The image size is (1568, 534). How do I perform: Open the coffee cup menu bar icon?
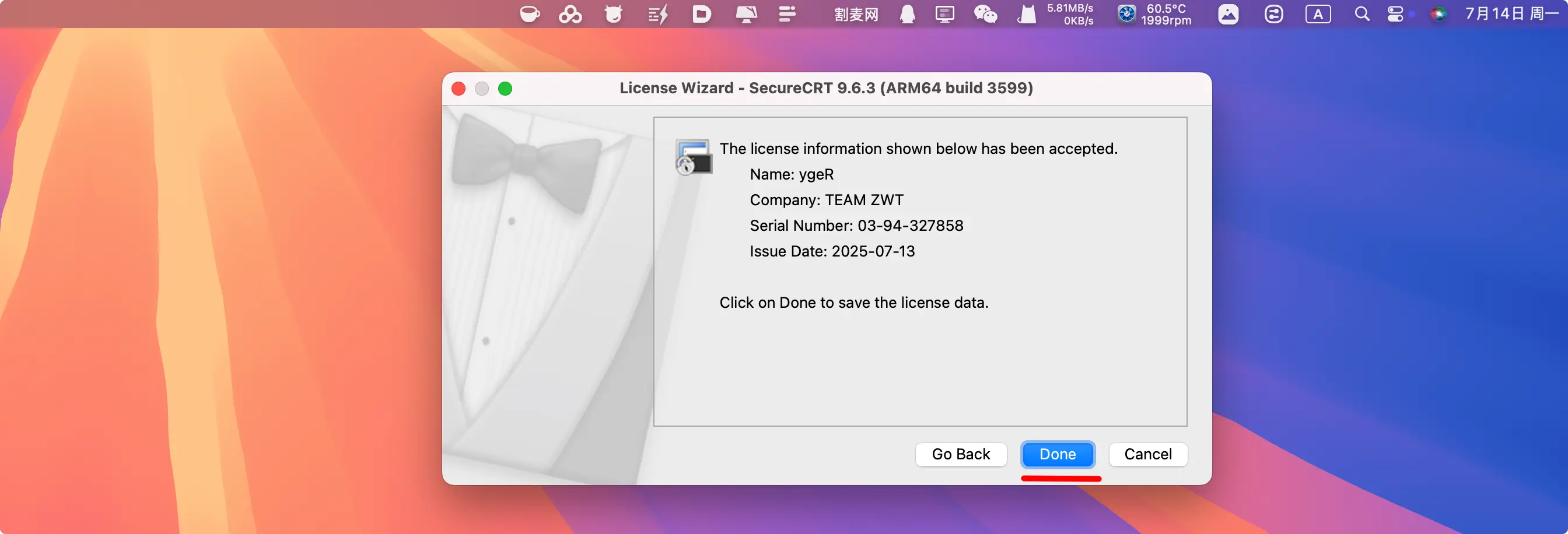(530, 14)
